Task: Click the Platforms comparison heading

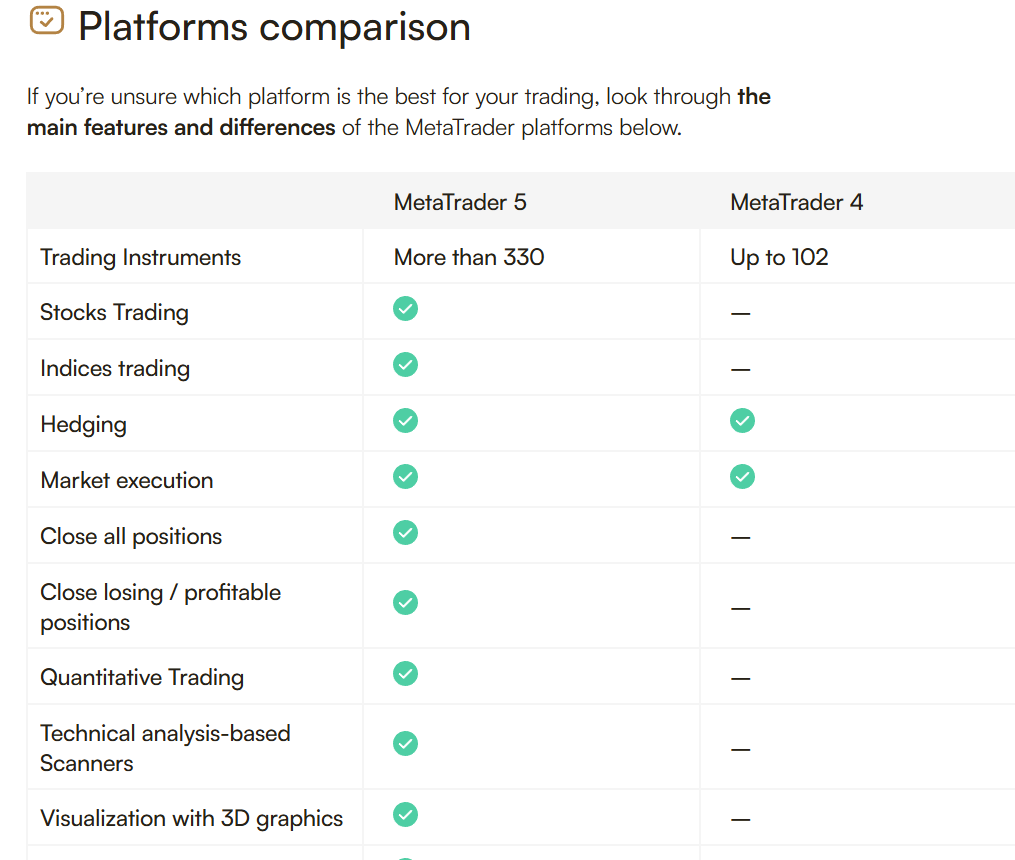Action: coord(274,27)
